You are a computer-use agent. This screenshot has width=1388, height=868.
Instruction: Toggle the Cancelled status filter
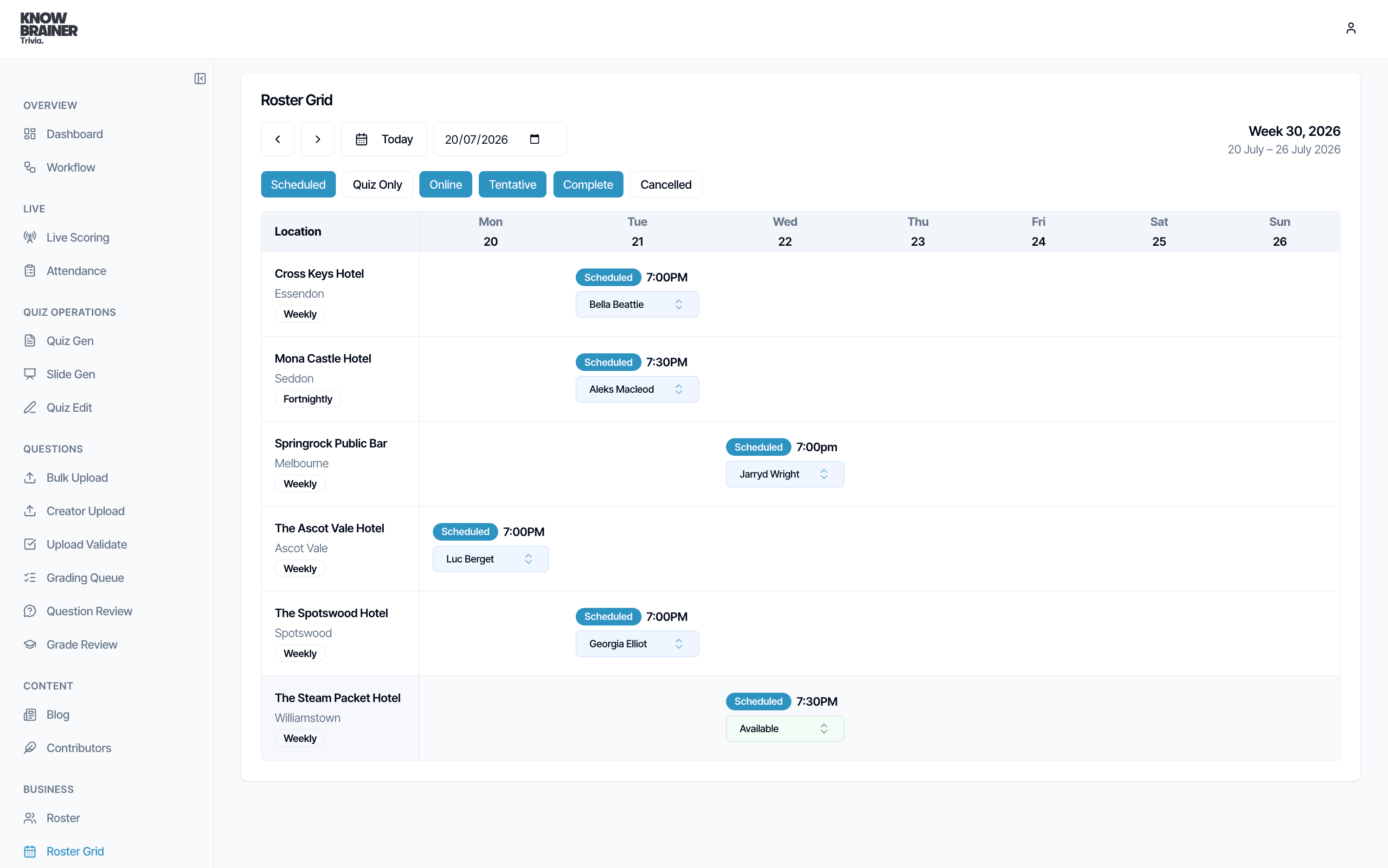[666, 184]
